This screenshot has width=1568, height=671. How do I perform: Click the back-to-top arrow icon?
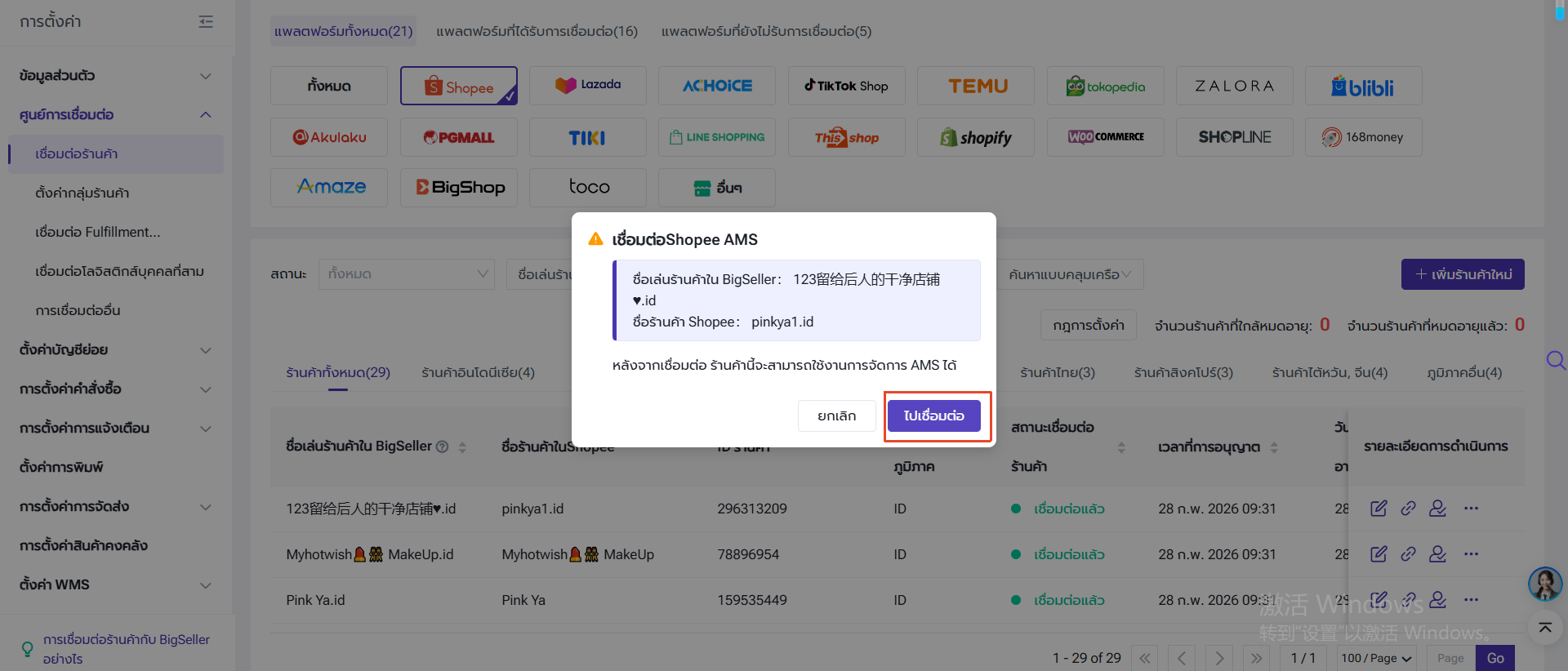click(1545, 628)
